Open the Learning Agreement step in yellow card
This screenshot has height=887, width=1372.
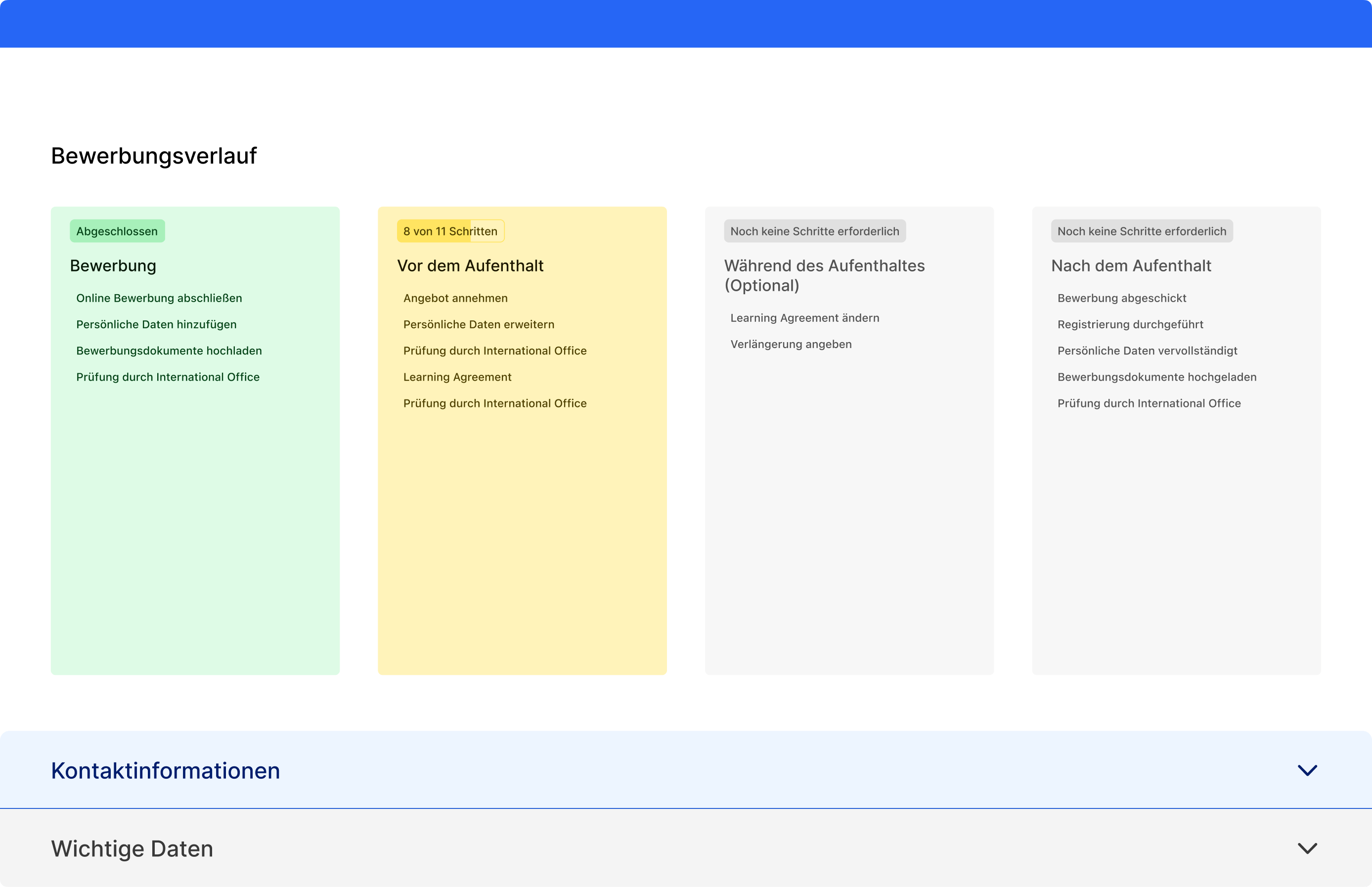pos(457,377)
